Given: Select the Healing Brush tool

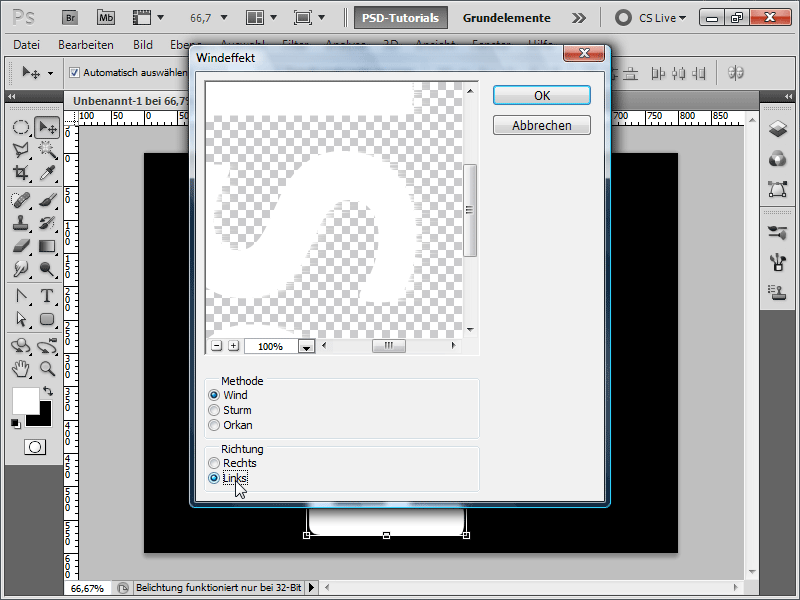Looking at the screenshot, I should pyautogui.click(x=21, y=200).
